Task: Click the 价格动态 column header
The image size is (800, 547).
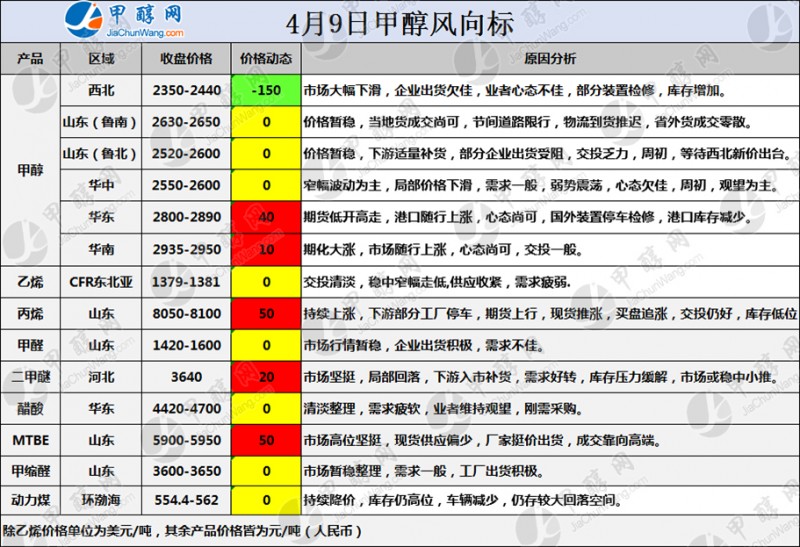Action: click(266, 59)
